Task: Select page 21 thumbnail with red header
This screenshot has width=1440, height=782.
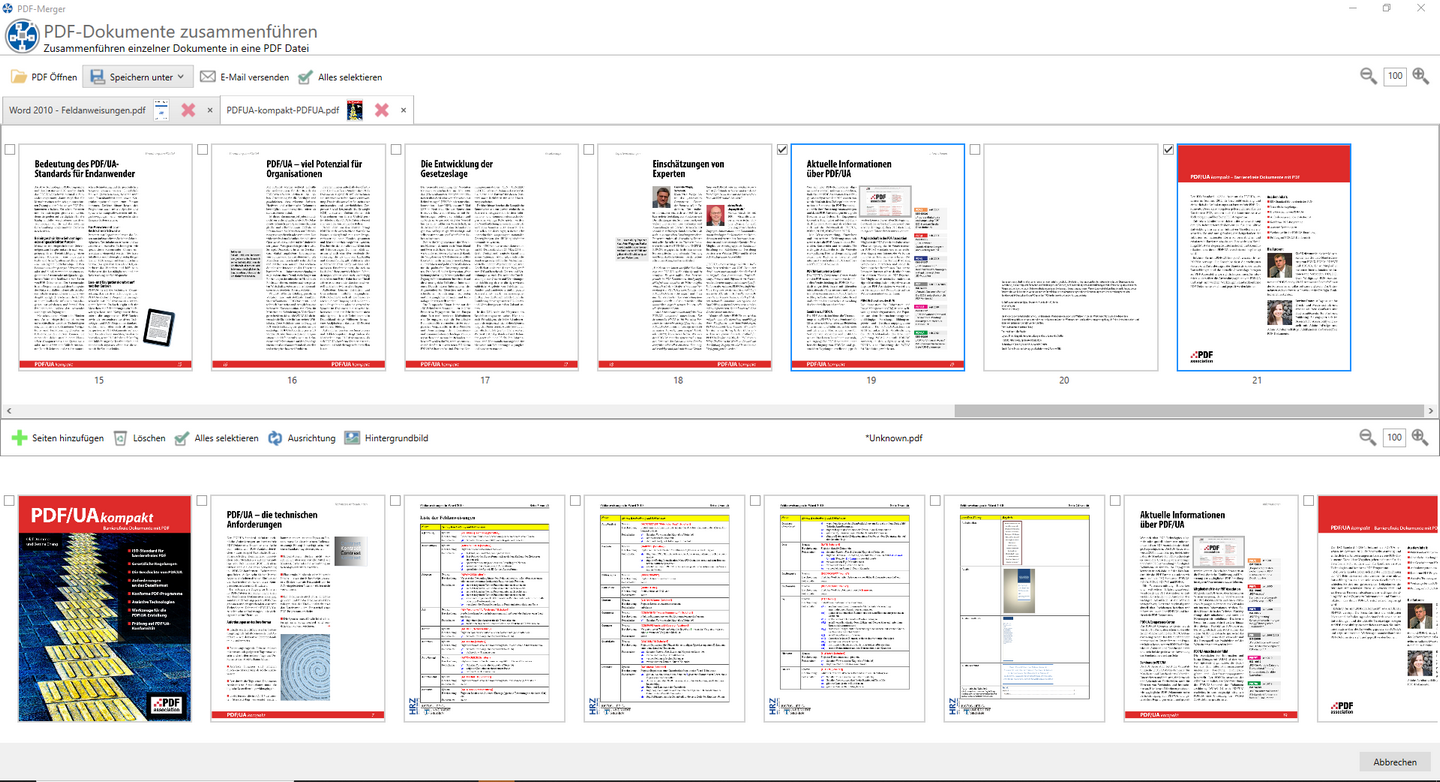Action: [1264, 257]
